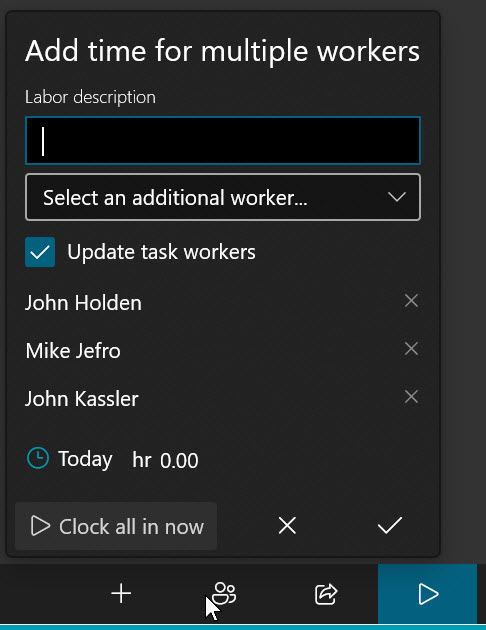Screen dimensions: 486x630
Task: Open the multiple workers icon in toolbar
Action: point(224,593)
